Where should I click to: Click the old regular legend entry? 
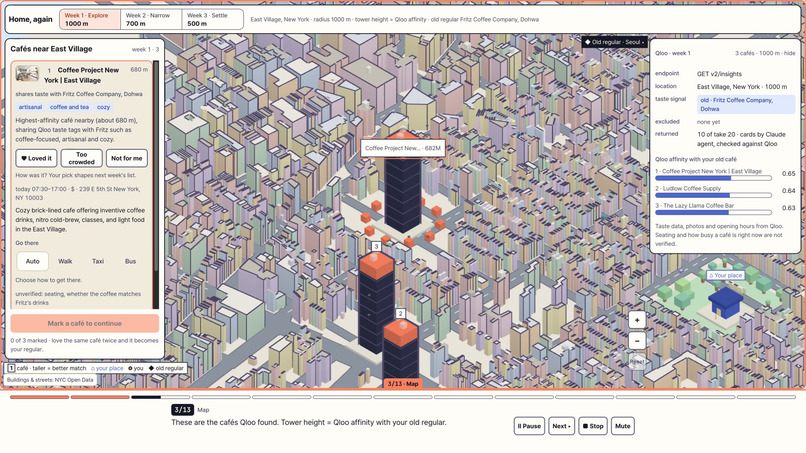166,368
